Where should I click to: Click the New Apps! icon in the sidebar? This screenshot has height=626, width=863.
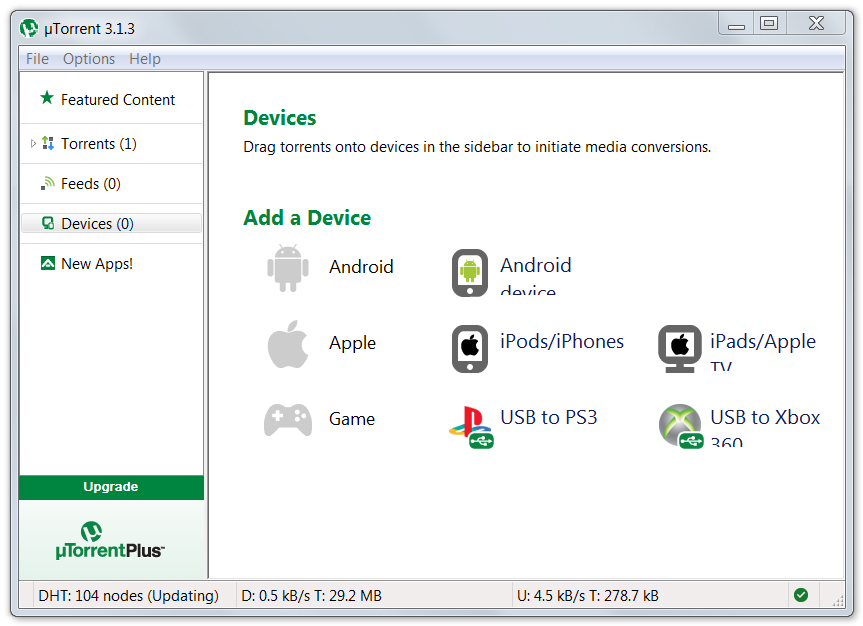(x=48, y=263)
